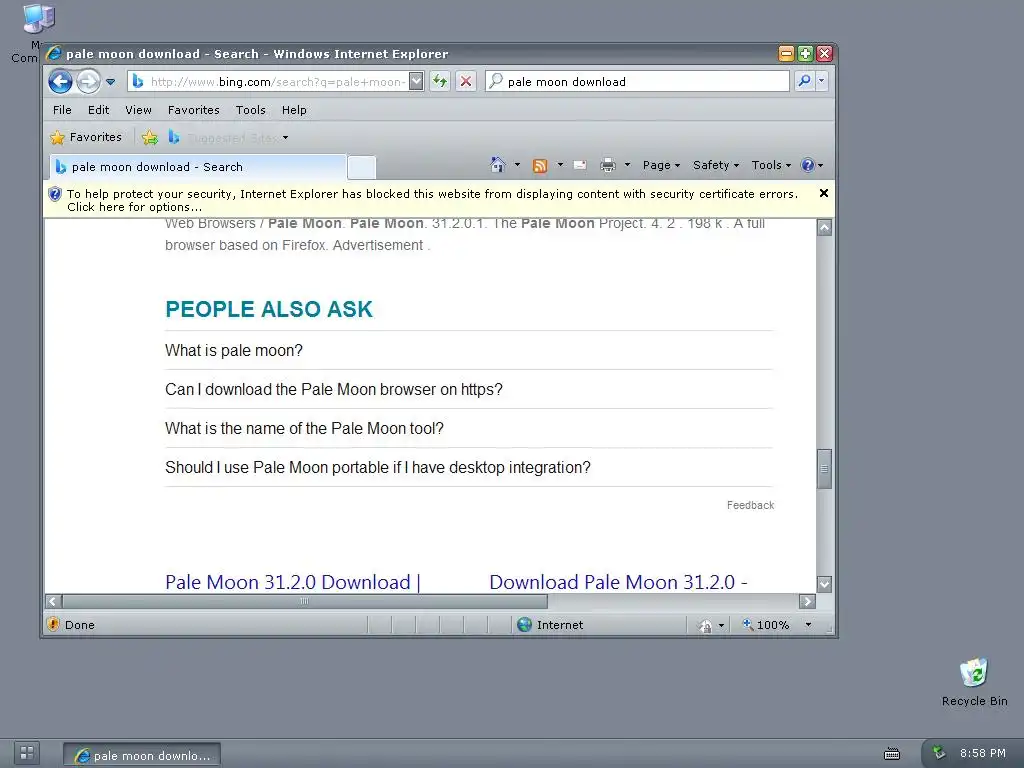The width and height of the screenshot is (1024, 768).
Task: Open the 'Download Pale Moon 31.2.0 -' link
Action: tap(618, 582)
